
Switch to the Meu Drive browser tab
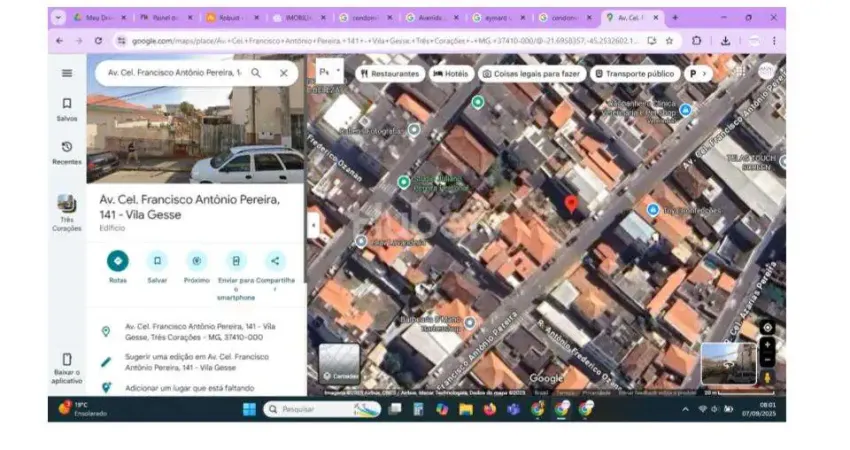tap(100, 18)
